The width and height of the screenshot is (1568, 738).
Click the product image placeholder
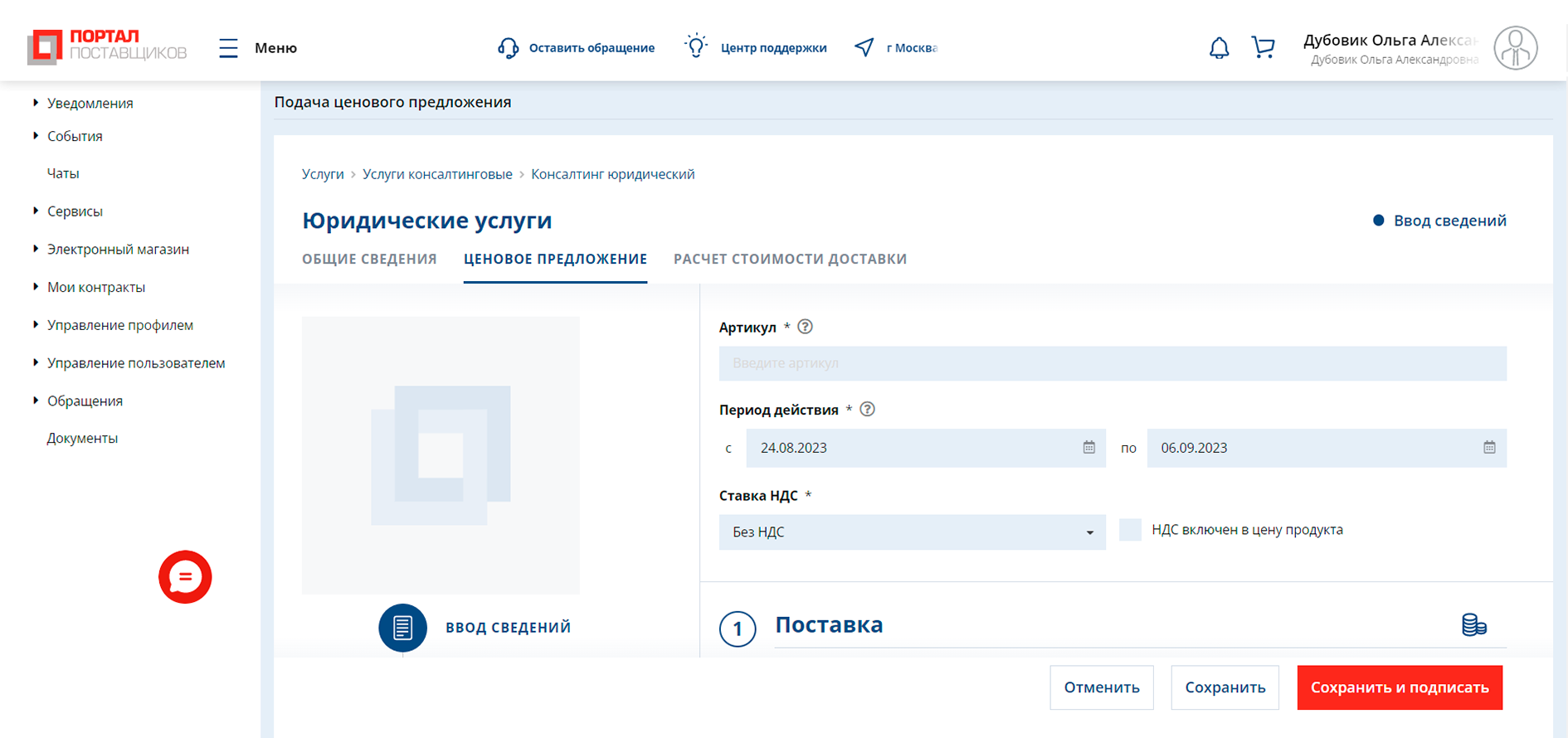coord(441,455)
